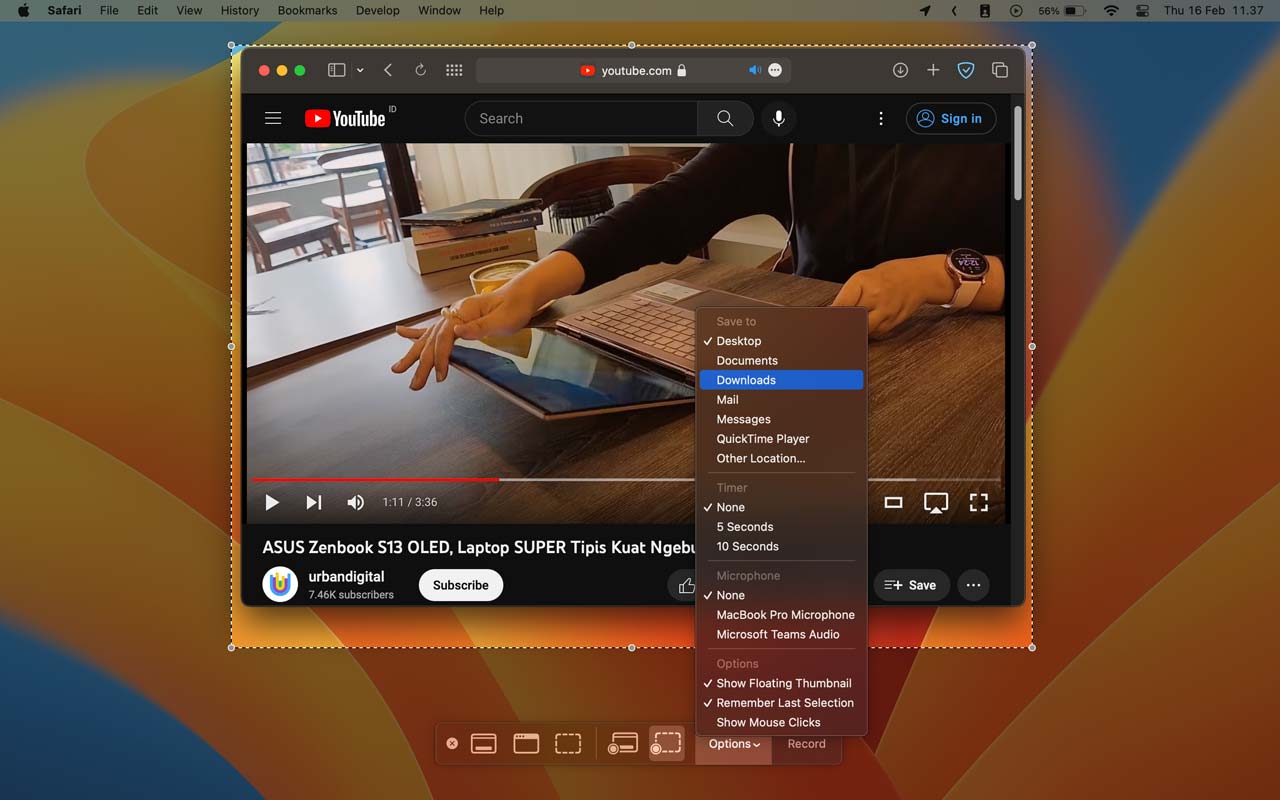This screenshot has width=1280, height=800.
Task: Select Record Entire Screen icon
Action: (x=623, y=744)
